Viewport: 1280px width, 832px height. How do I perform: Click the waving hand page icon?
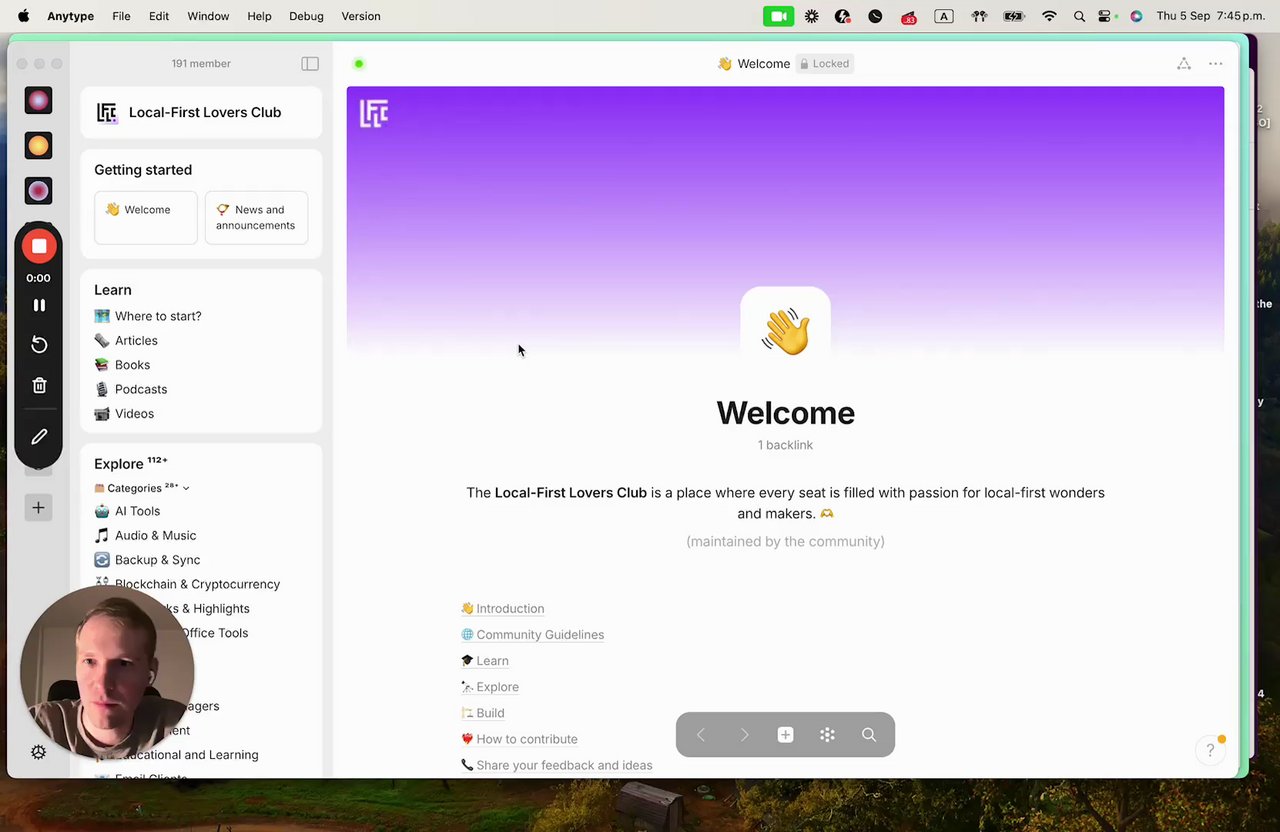[x=785, y=332]
